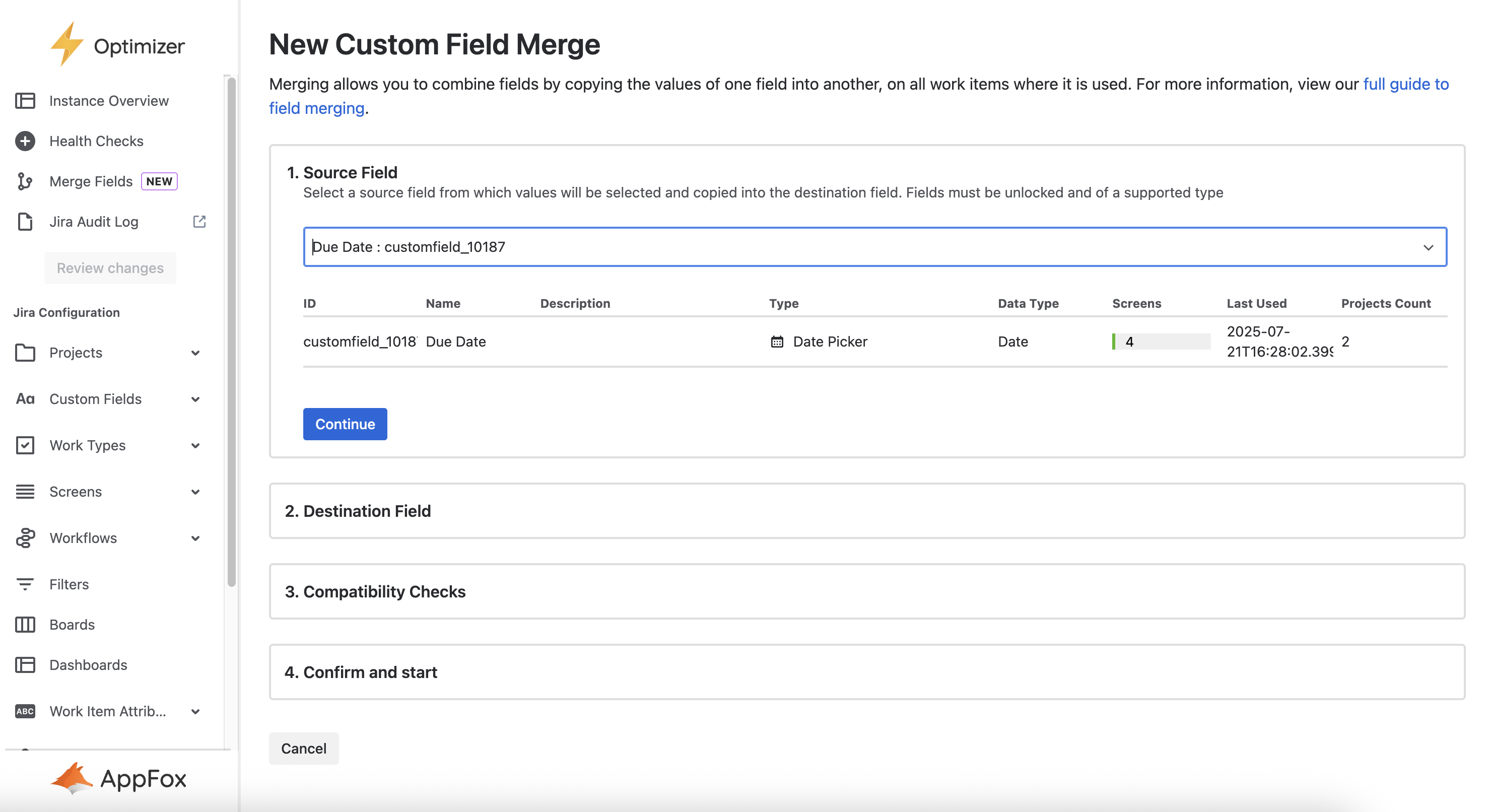Click the Health Checks plus icon
This screenshot has height=812, width=1490.
coord(25,141)
